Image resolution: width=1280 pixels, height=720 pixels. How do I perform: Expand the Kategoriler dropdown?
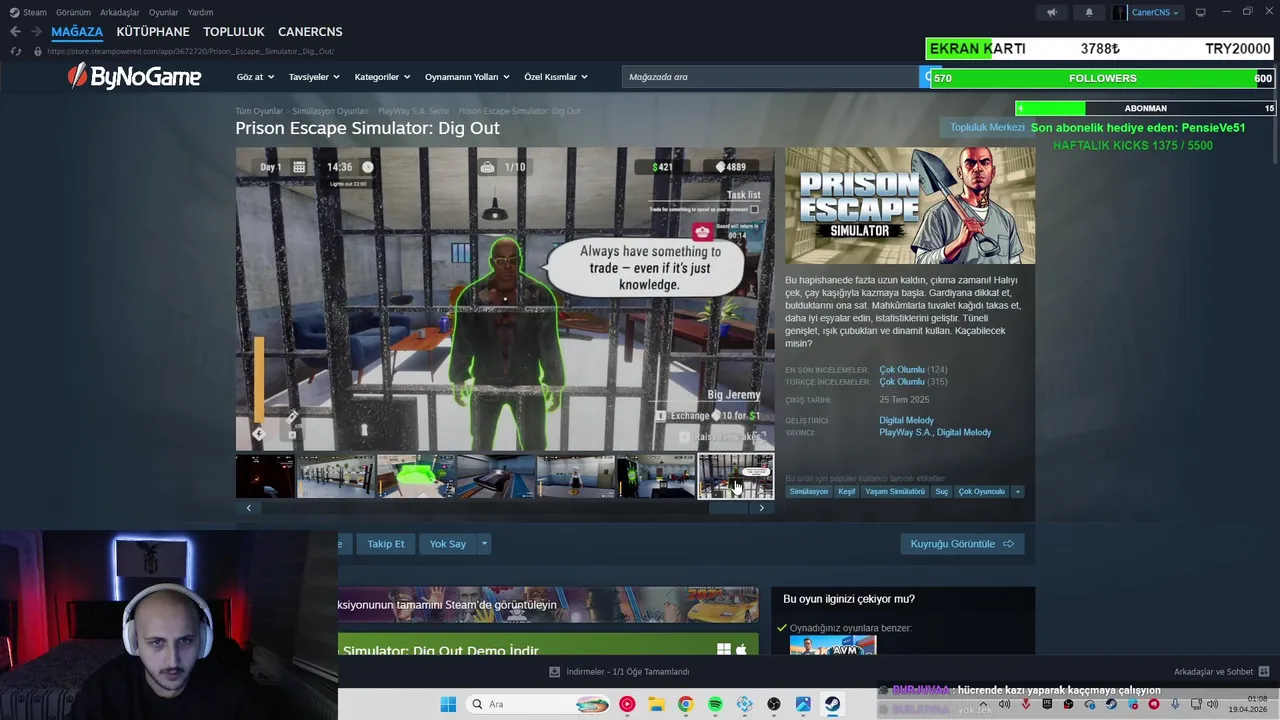pos(382,77)
